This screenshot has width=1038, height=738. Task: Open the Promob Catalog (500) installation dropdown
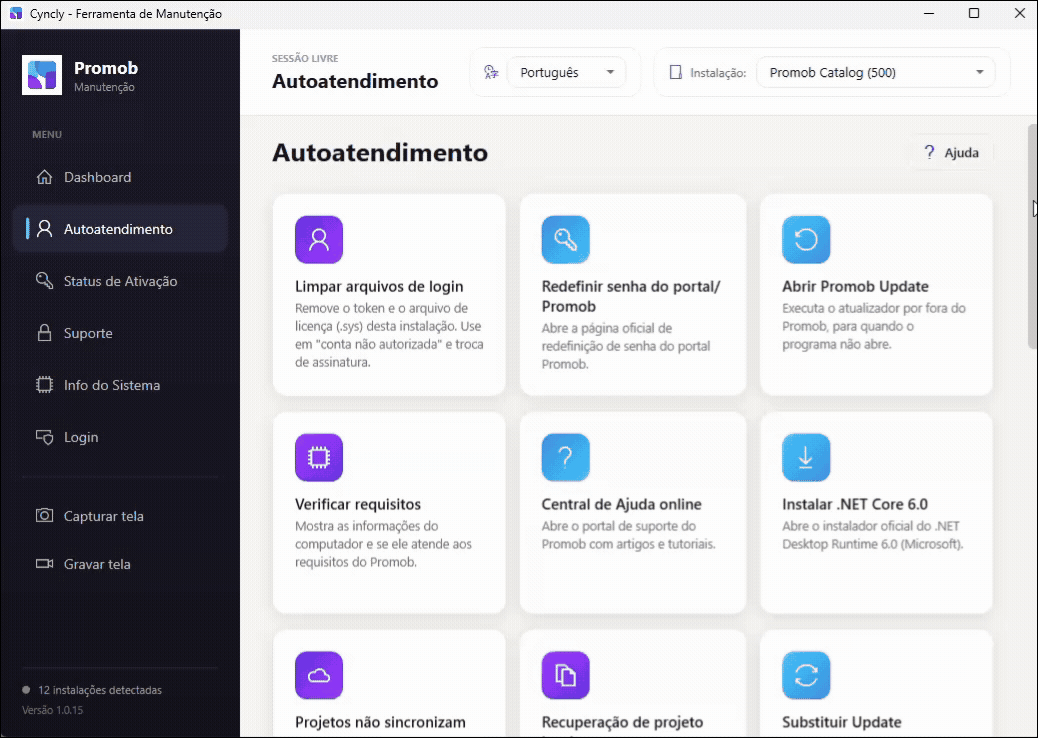tap(876, 72)
